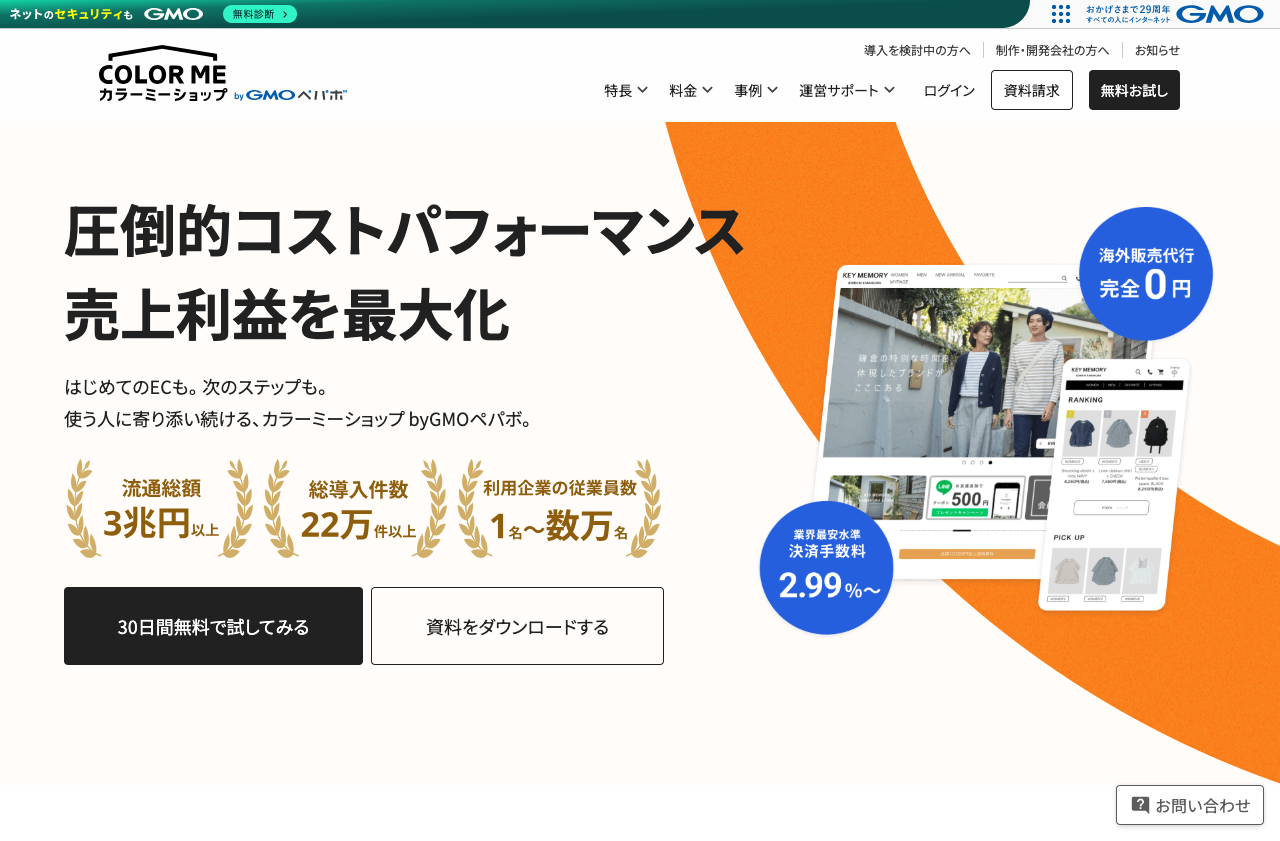Click ログイン in the navigation bar
Viewport: 1280px width, 841px height.
pyautogui.click(x=947, y=89)
